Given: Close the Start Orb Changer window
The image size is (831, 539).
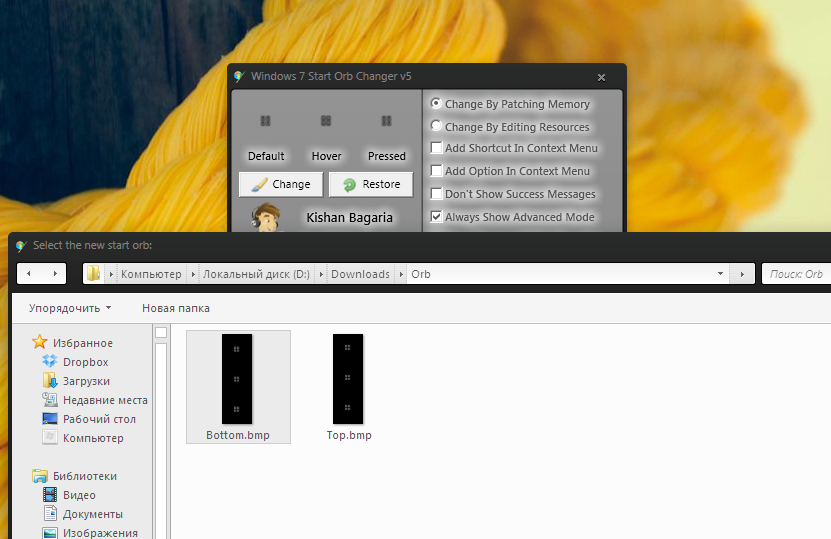Looking at the screenshot, I should coord(601,77).
